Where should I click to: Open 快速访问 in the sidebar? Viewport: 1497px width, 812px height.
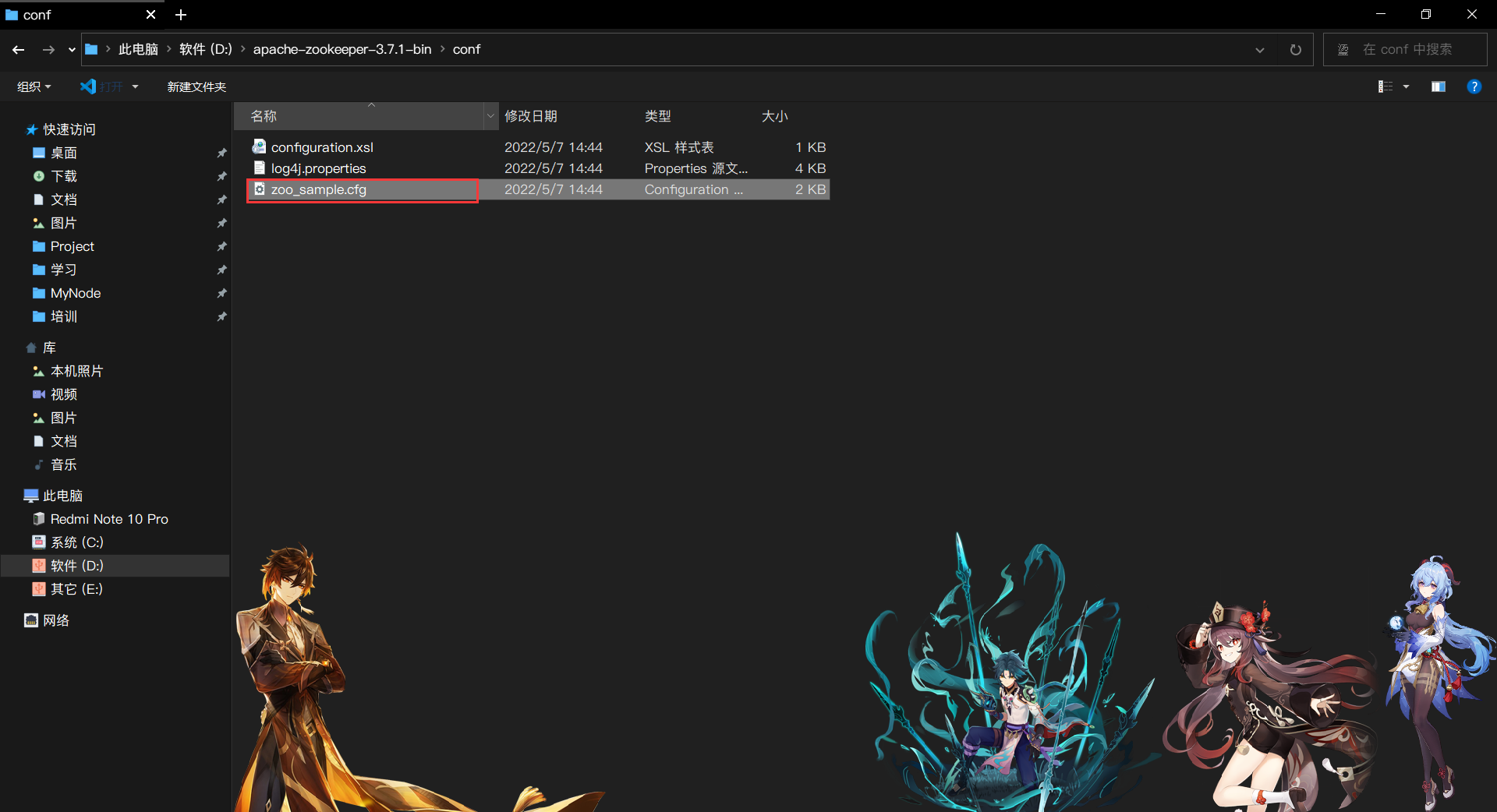pyautogui.click(x=69, y=129)
